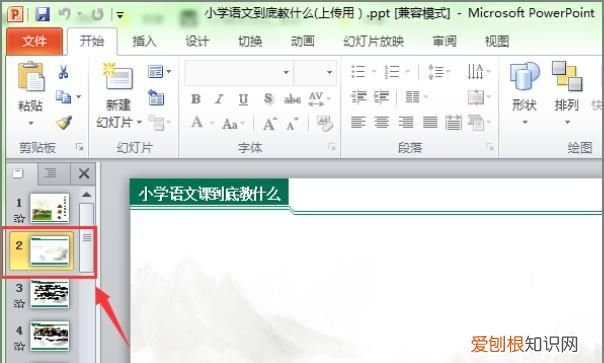This screenshot has width=604, height=363.
Task: Click the Font Color A button
Action: [197, 123]
